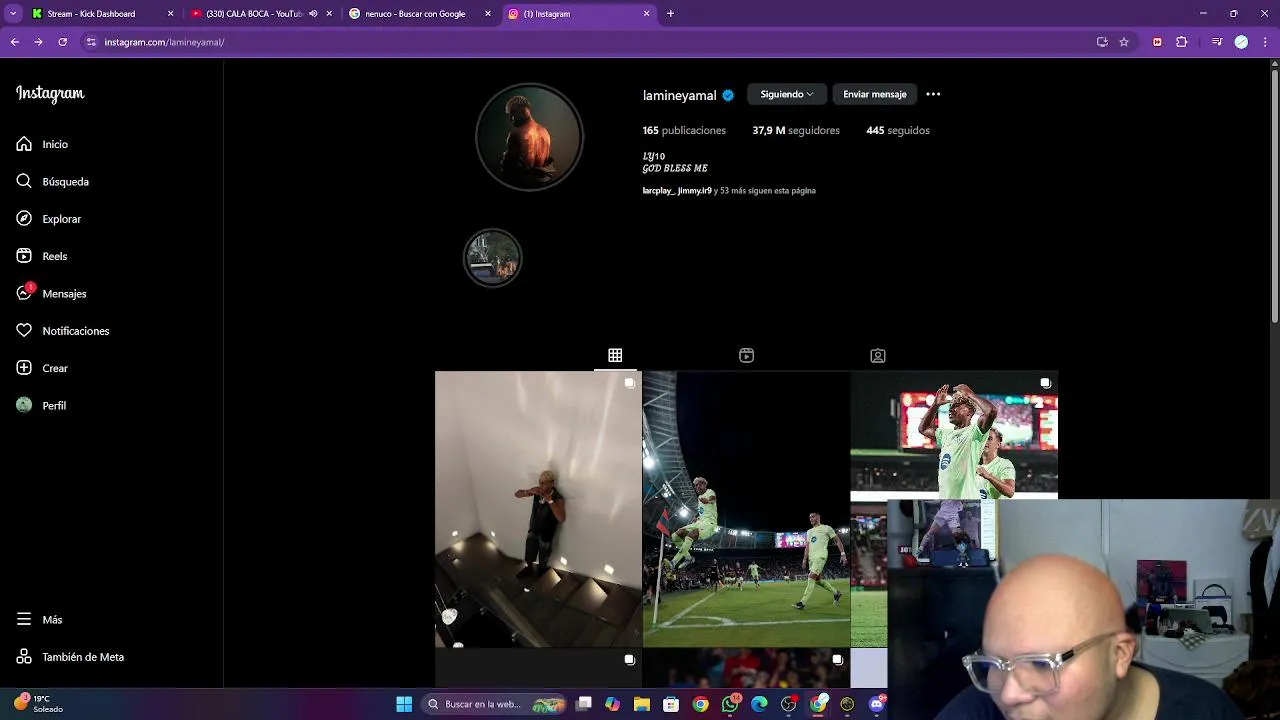Screen dimensions: 1280x720
Task: Go forward in browser history
Action: pos(38,42)
